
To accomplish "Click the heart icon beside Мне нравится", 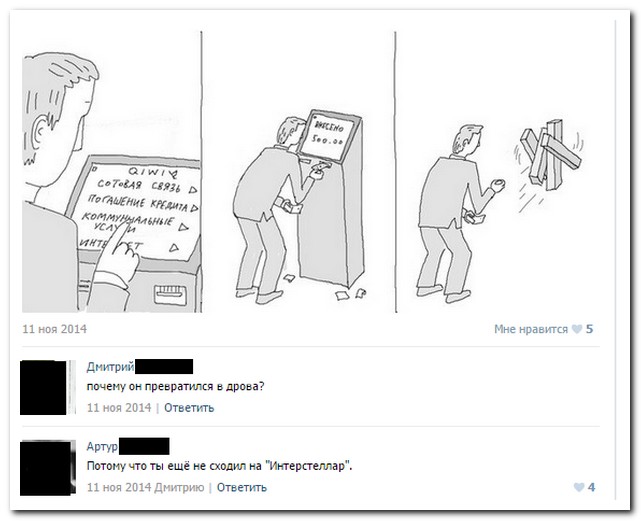I will tap(576, 329).
